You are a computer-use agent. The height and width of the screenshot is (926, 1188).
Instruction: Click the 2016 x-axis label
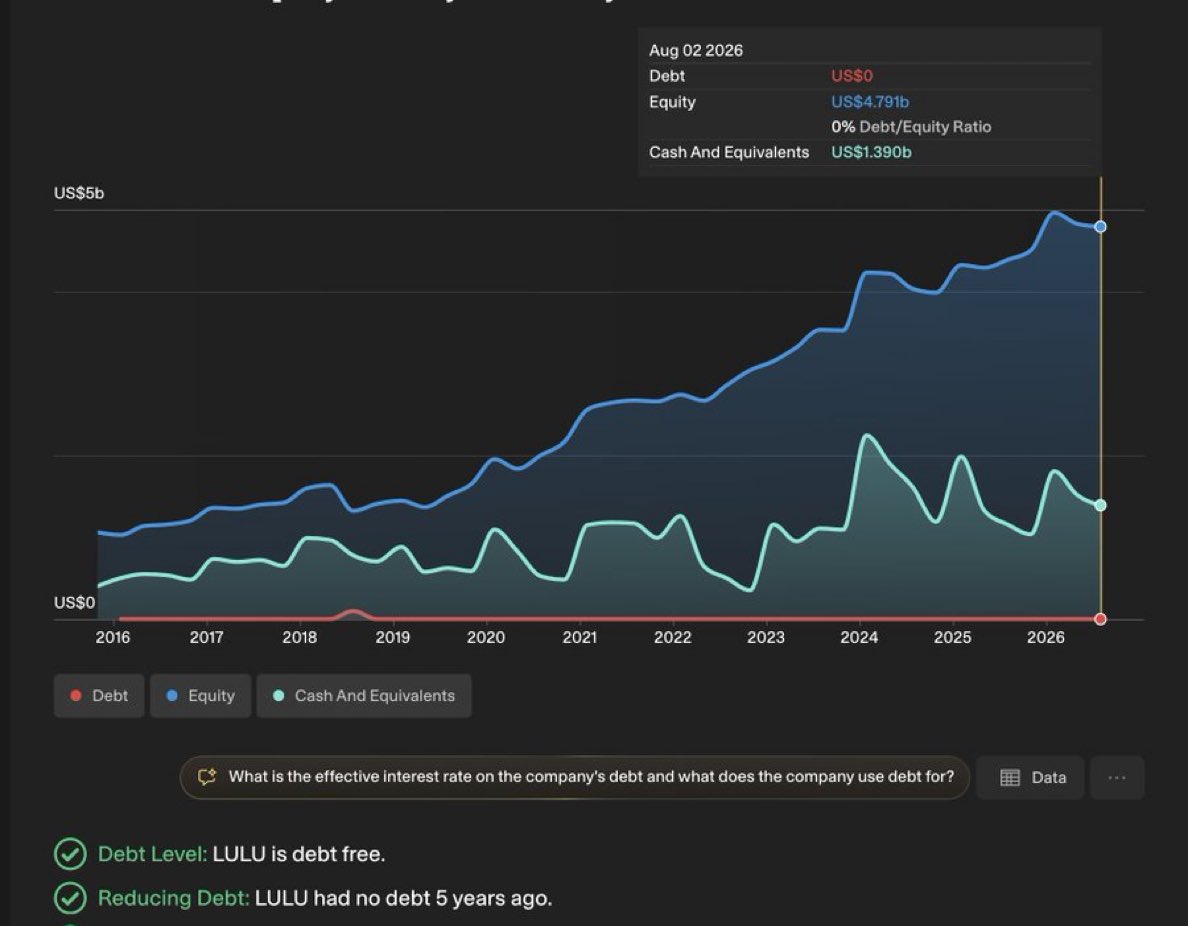pos(113,637)
